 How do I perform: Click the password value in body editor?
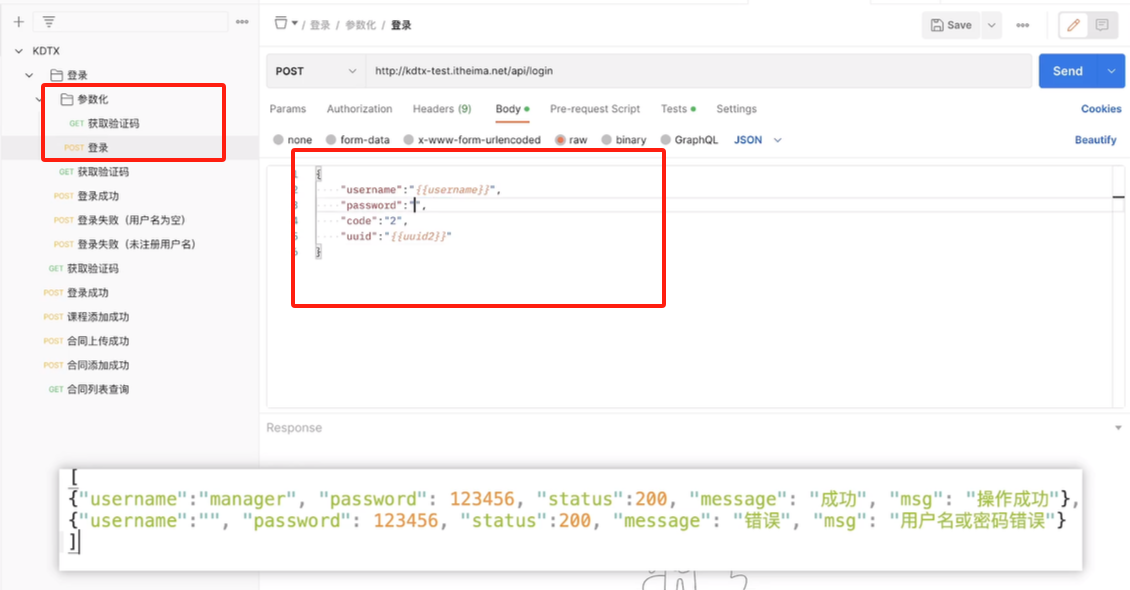pos(417,205)
